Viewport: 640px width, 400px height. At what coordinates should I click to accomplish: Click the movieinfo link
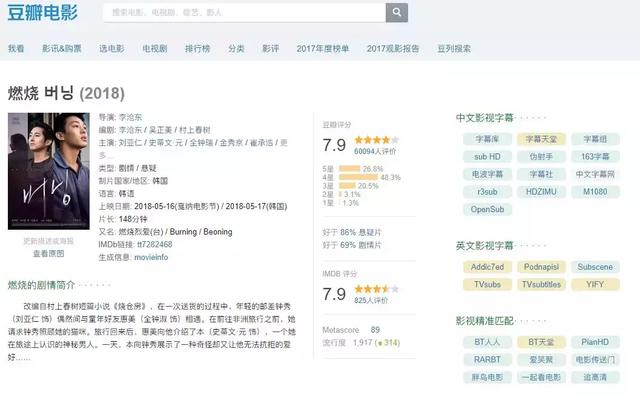pos(151,257)
